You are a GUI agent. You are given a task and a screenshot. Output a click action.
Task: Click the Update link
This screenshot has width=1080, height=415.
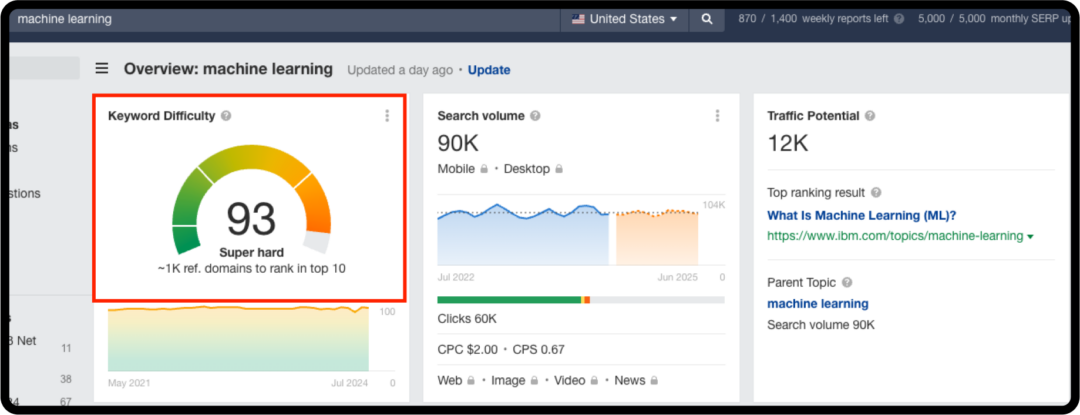489,70
